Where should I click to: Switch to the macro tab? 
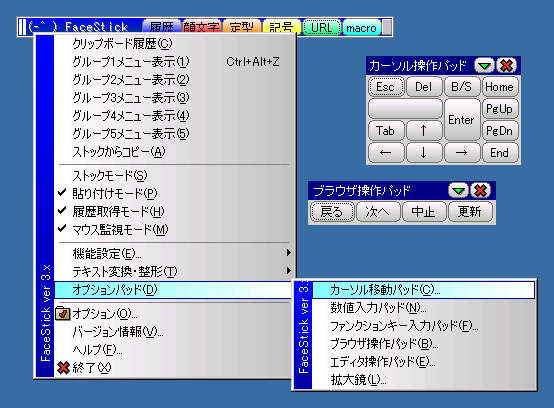(x=361, y=27)
